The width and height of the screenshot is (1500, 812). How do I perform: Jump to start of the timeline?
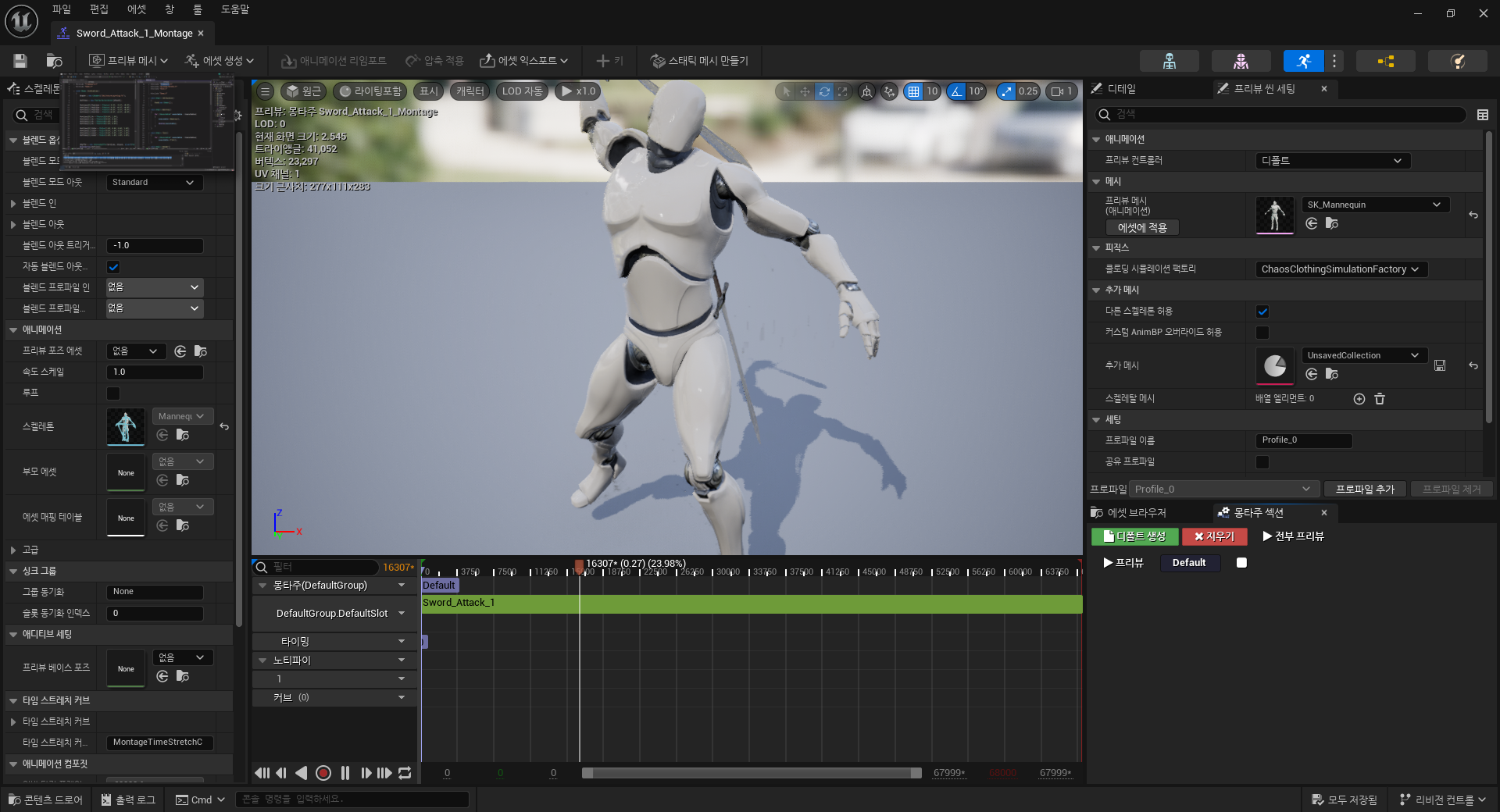pos(262,773)
